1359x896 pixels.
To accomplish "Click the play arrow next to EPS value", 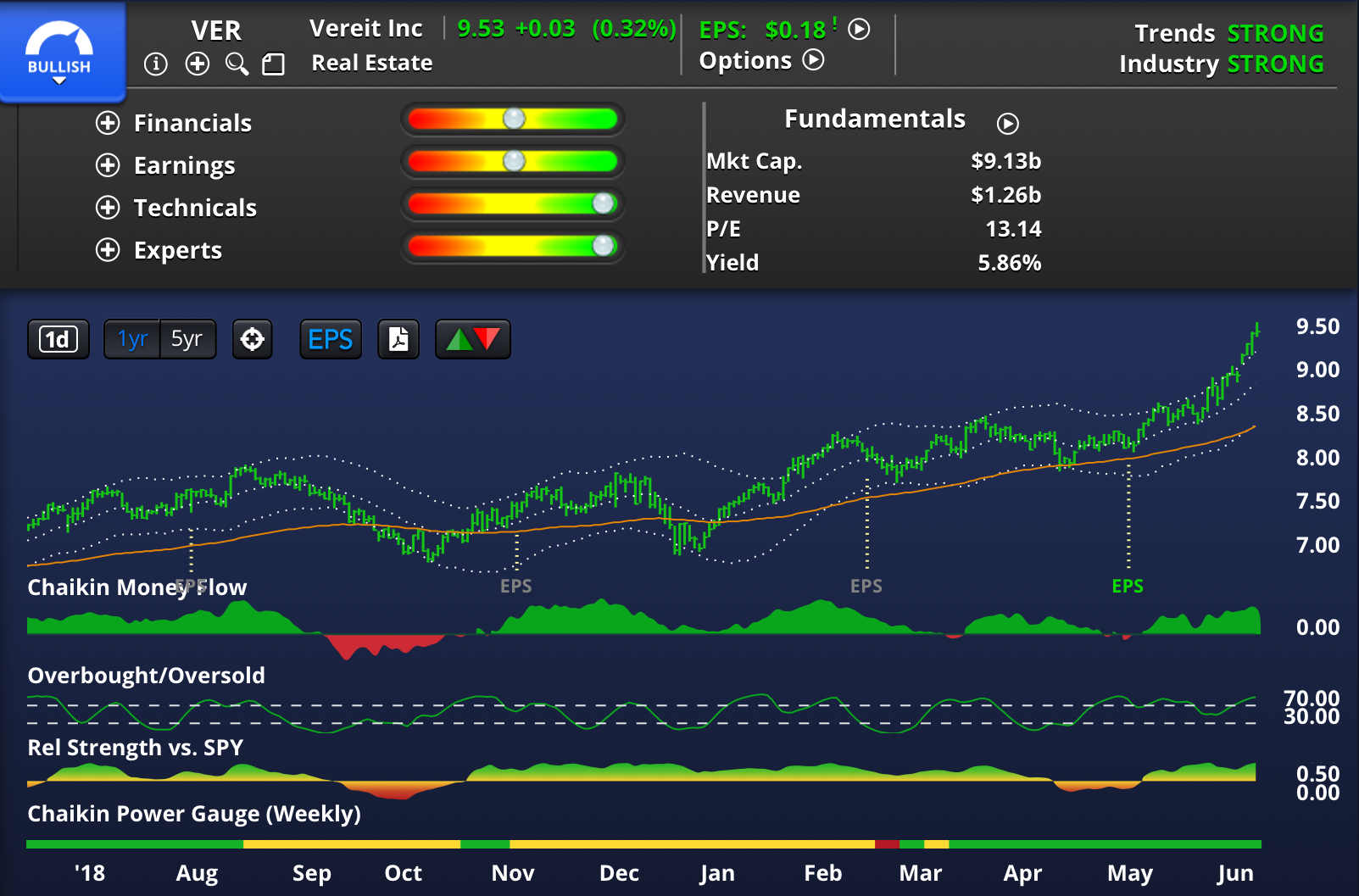I will (x=859, y=30).
